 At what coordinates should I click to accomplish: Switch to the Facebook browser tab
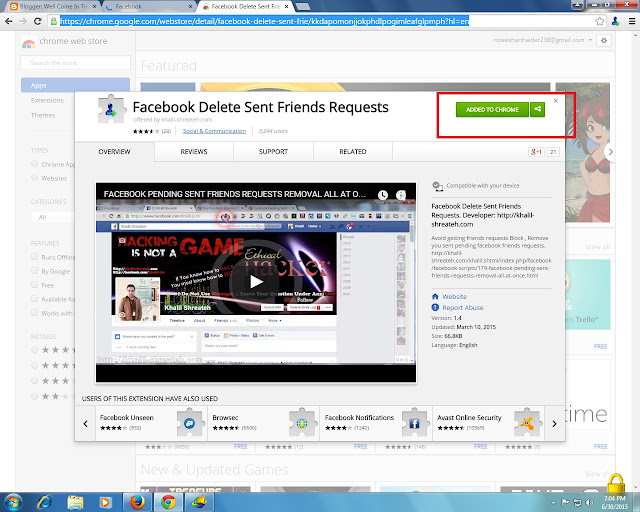149,7
